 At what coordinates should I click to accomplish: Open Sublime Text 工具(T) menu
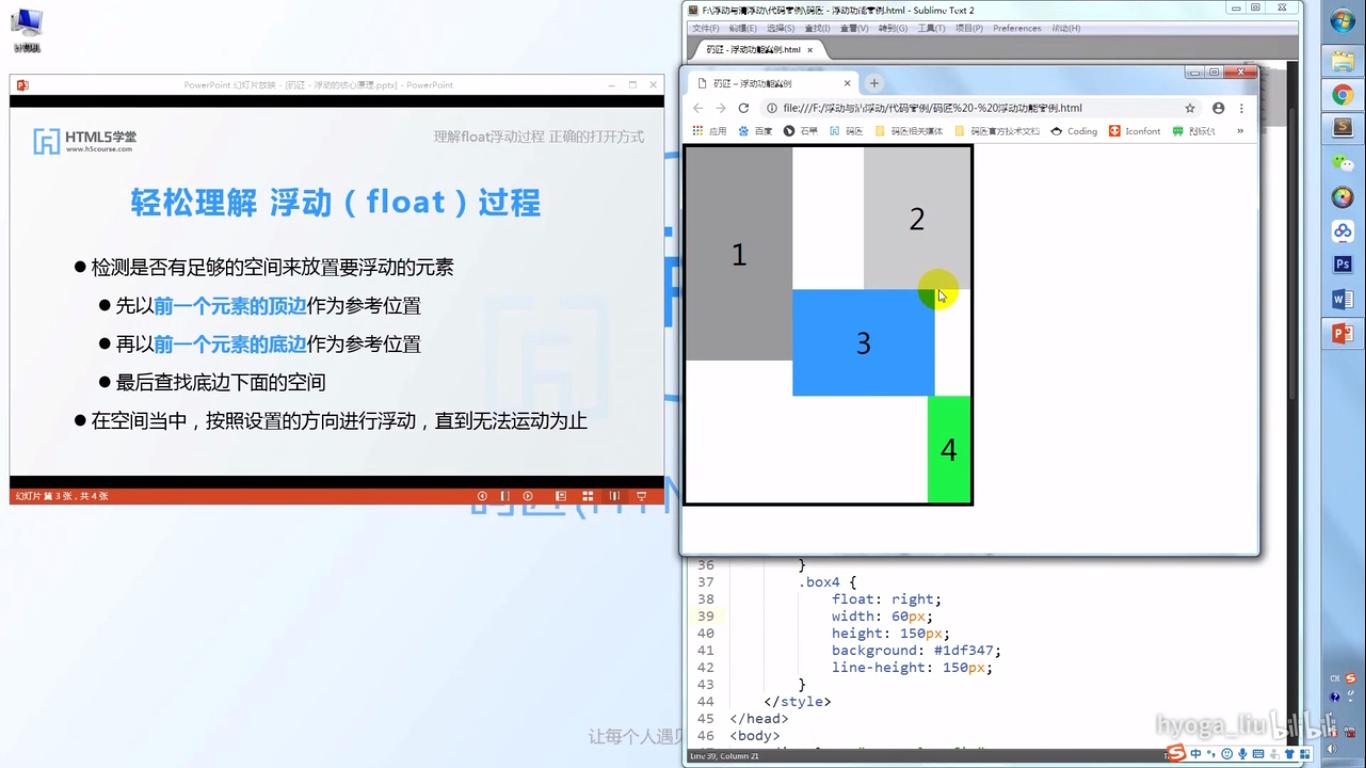(x=931, y=28)
